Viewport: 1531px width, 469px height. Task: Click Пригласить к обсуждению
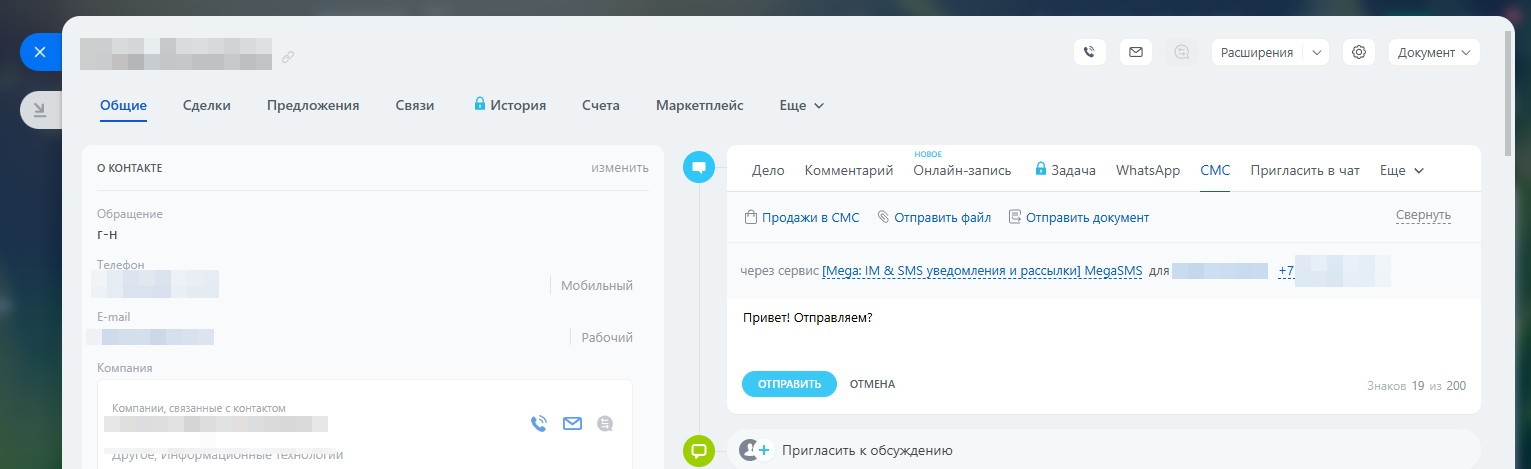pos(867,451)
